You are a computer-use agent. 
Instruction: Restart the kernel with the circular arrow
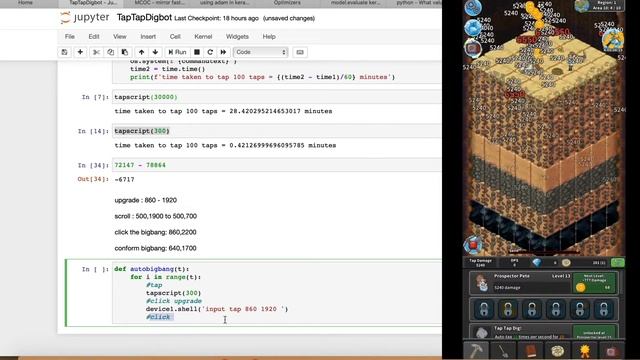[210, 52]
